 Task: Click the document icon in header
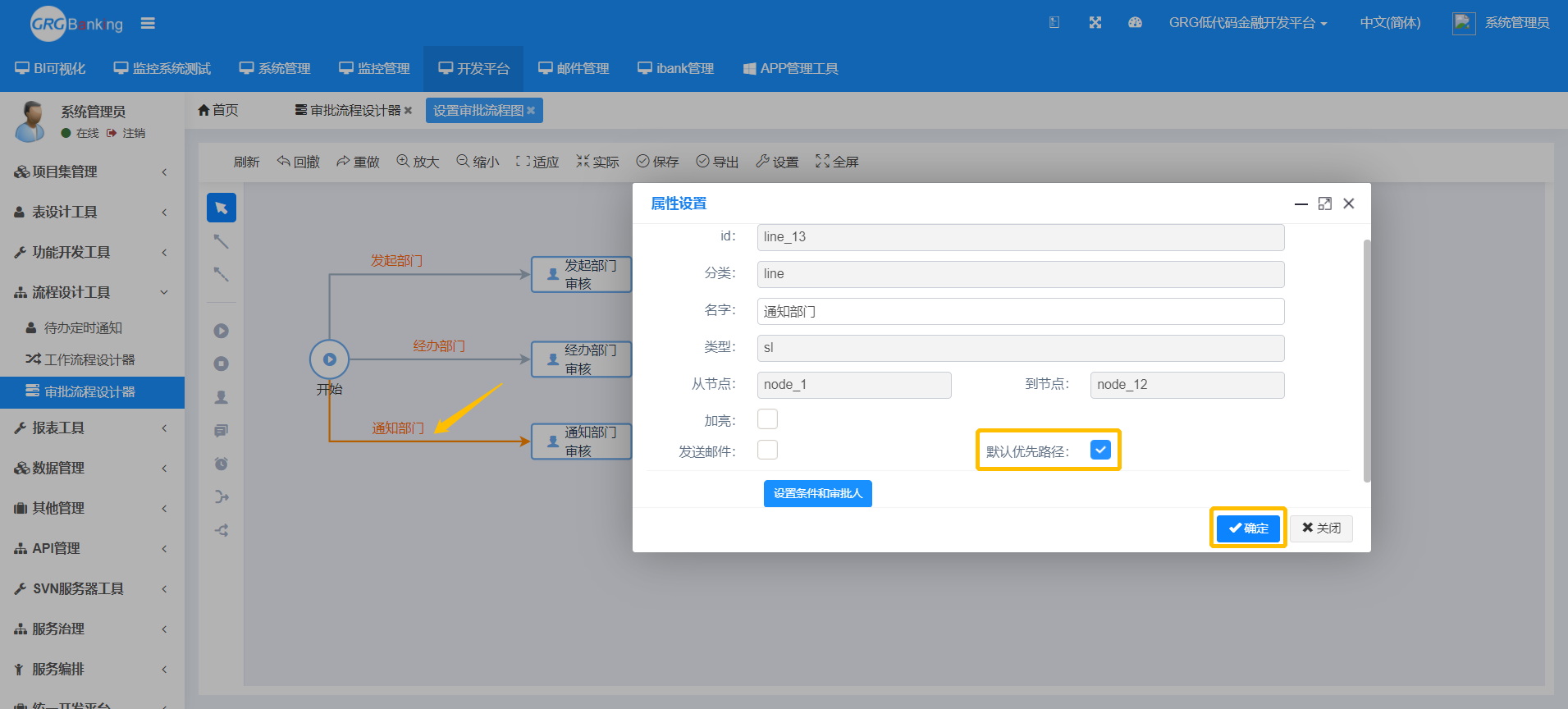pos(1054,23)
